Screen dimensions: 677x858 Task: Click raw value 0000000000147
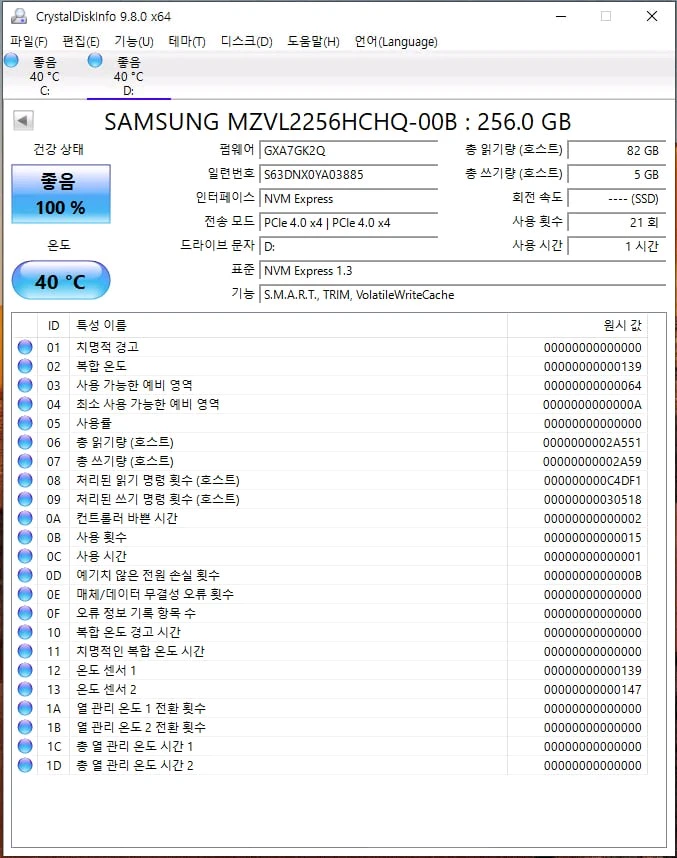(x=592, y=689)
